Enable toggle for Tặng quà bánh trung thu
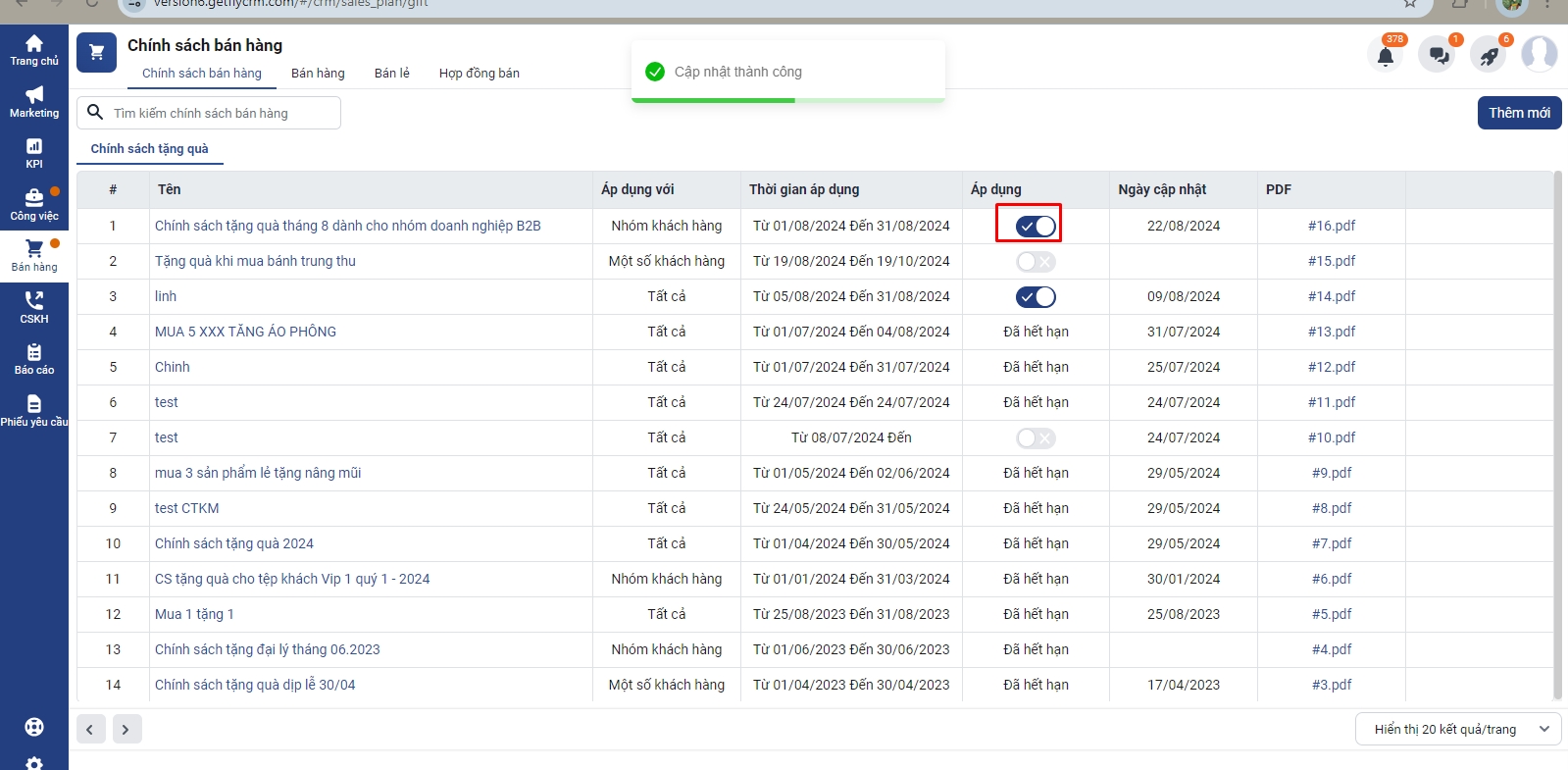This screenshot has width=1568, height=770. tap(1036, 262)
